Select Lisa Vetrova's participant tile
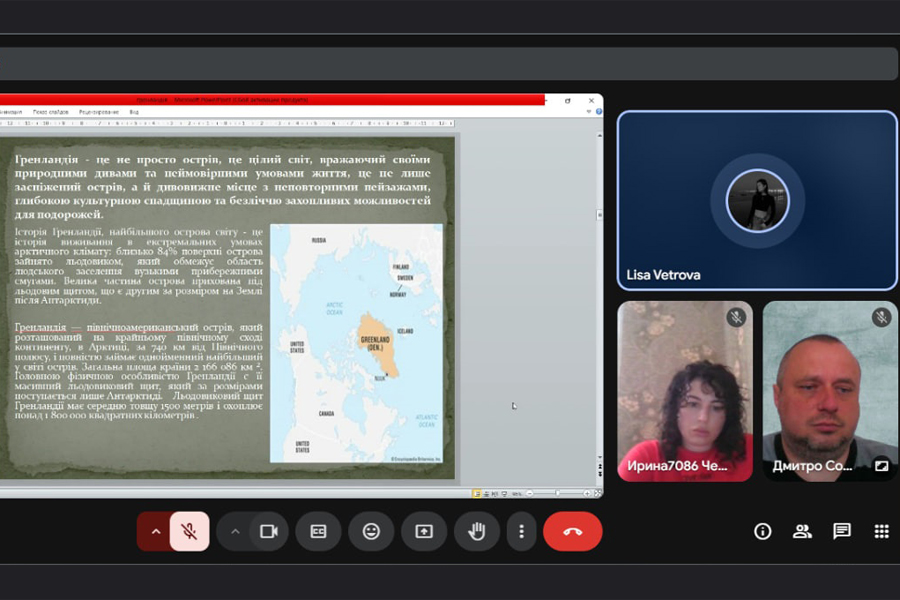The height and width of the screenshot is (600, 900). (757, 200)
